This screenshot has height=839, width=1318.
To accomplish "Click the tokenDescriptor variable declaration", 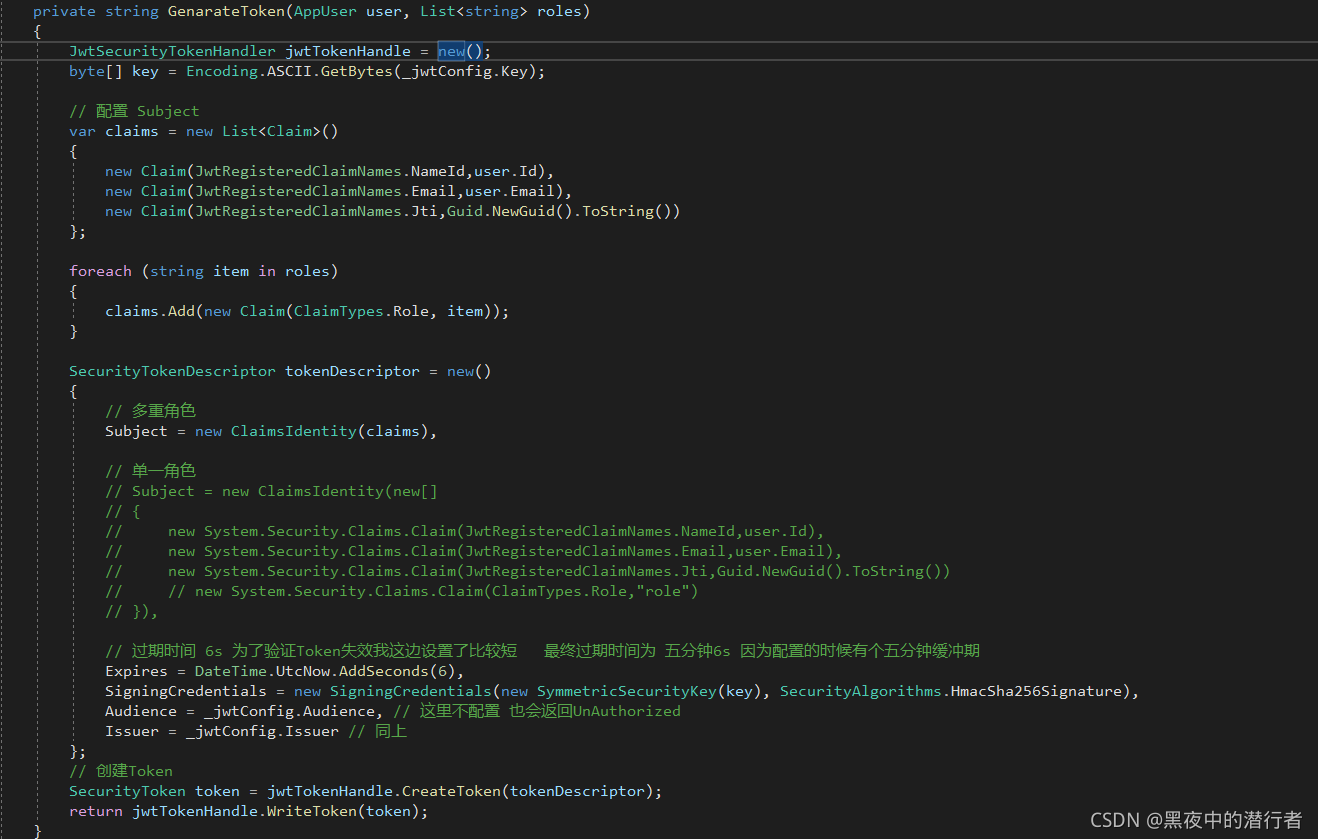I will pyautogui.click(x=352, y=371).
